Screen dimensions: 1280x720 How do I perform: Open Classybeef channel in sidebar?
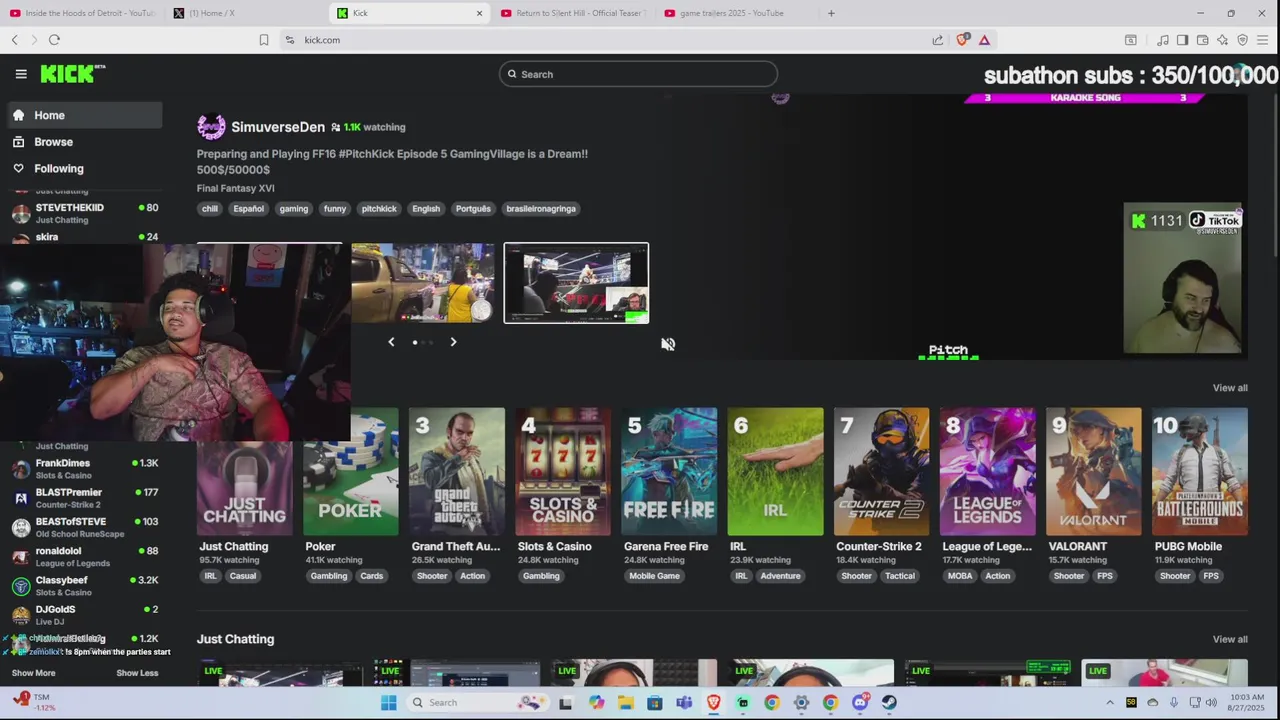pos(84,586)
